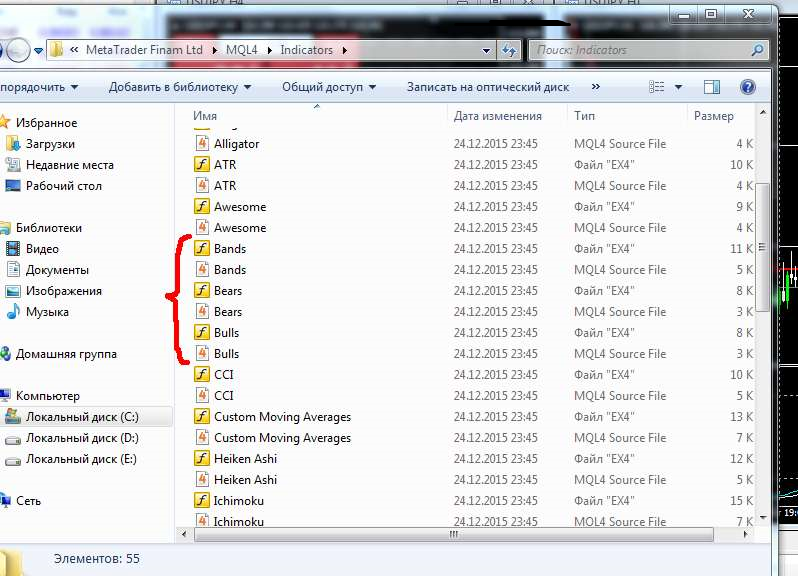Select Локальный диск (D:)
Screen dimensions: 798x576
(72, 438)
